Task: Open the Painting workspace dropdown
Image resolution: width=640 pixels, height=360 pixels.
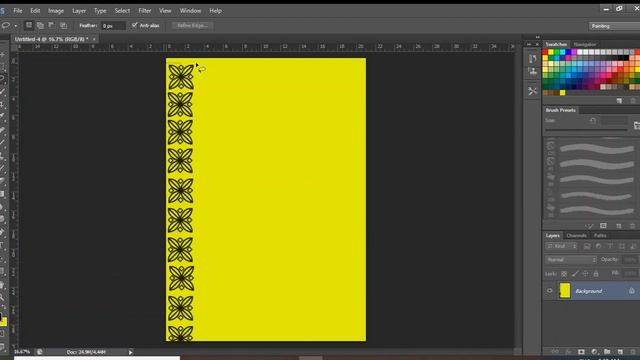Action: click(614, 26)
